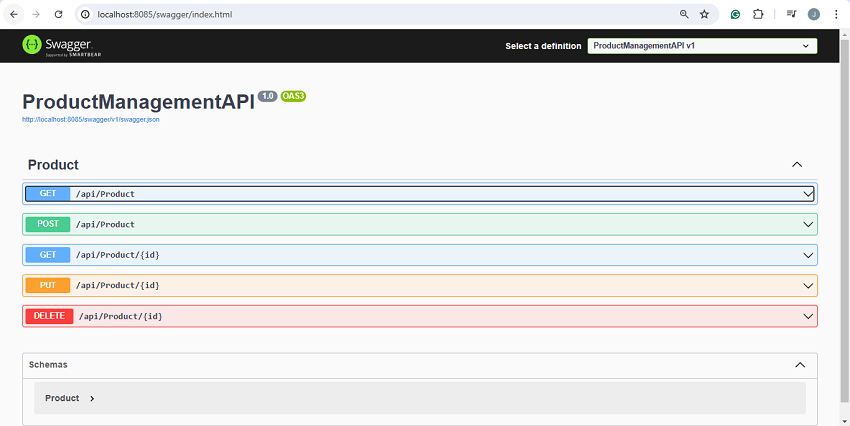The width and height of the screenshot is (850, 426).
Task: Click the DELETE row's /api/Product/{id} path
Action: [x=120, y=316]
